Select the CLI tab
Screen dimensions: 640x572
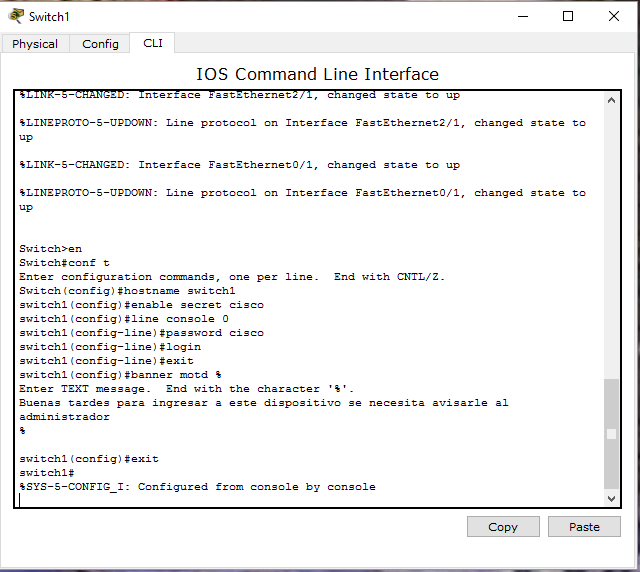tap(153, 43)
